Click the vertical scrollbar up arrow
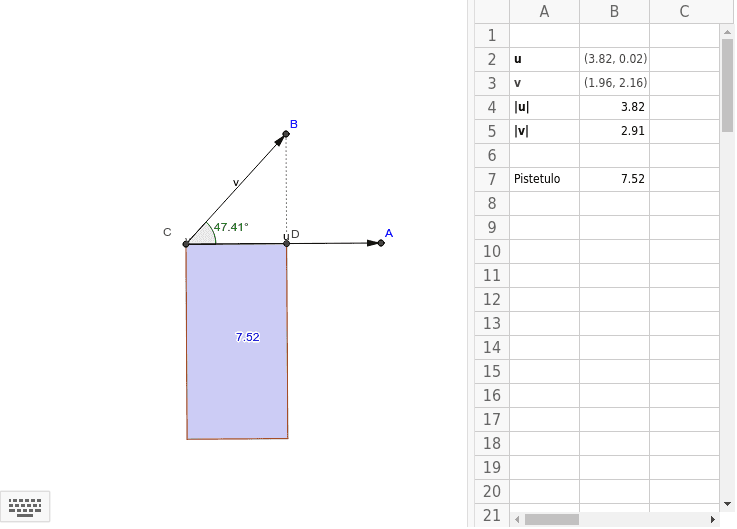737x529 pixels. point(727,32)
